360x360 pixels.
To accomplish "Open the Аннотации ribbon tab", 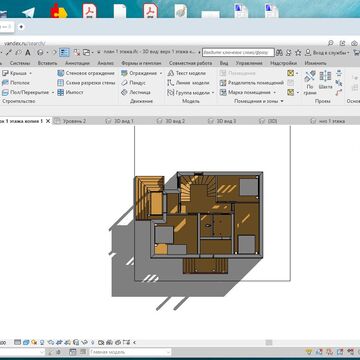I will coord(77,63).
